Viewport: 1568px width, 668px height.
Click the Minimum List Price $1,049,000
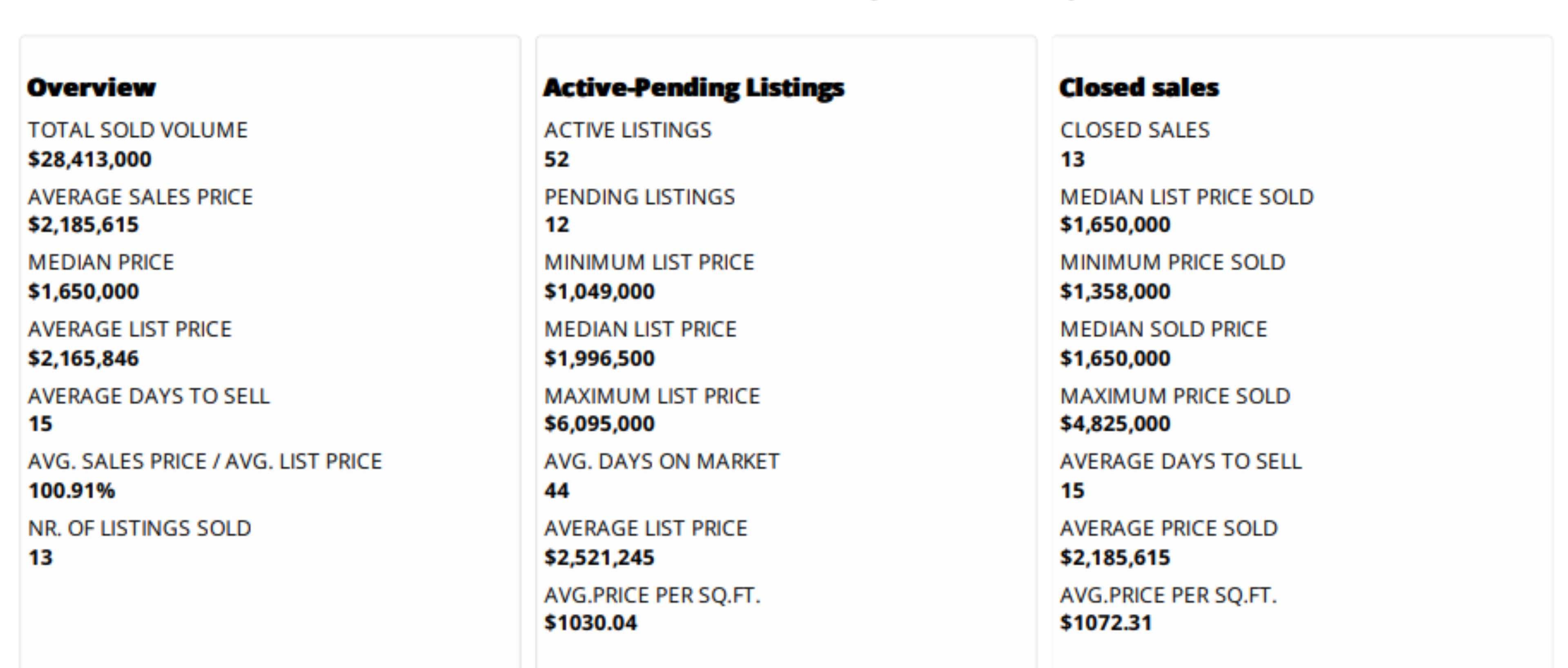pyautogui.click(x=599, y=292)
